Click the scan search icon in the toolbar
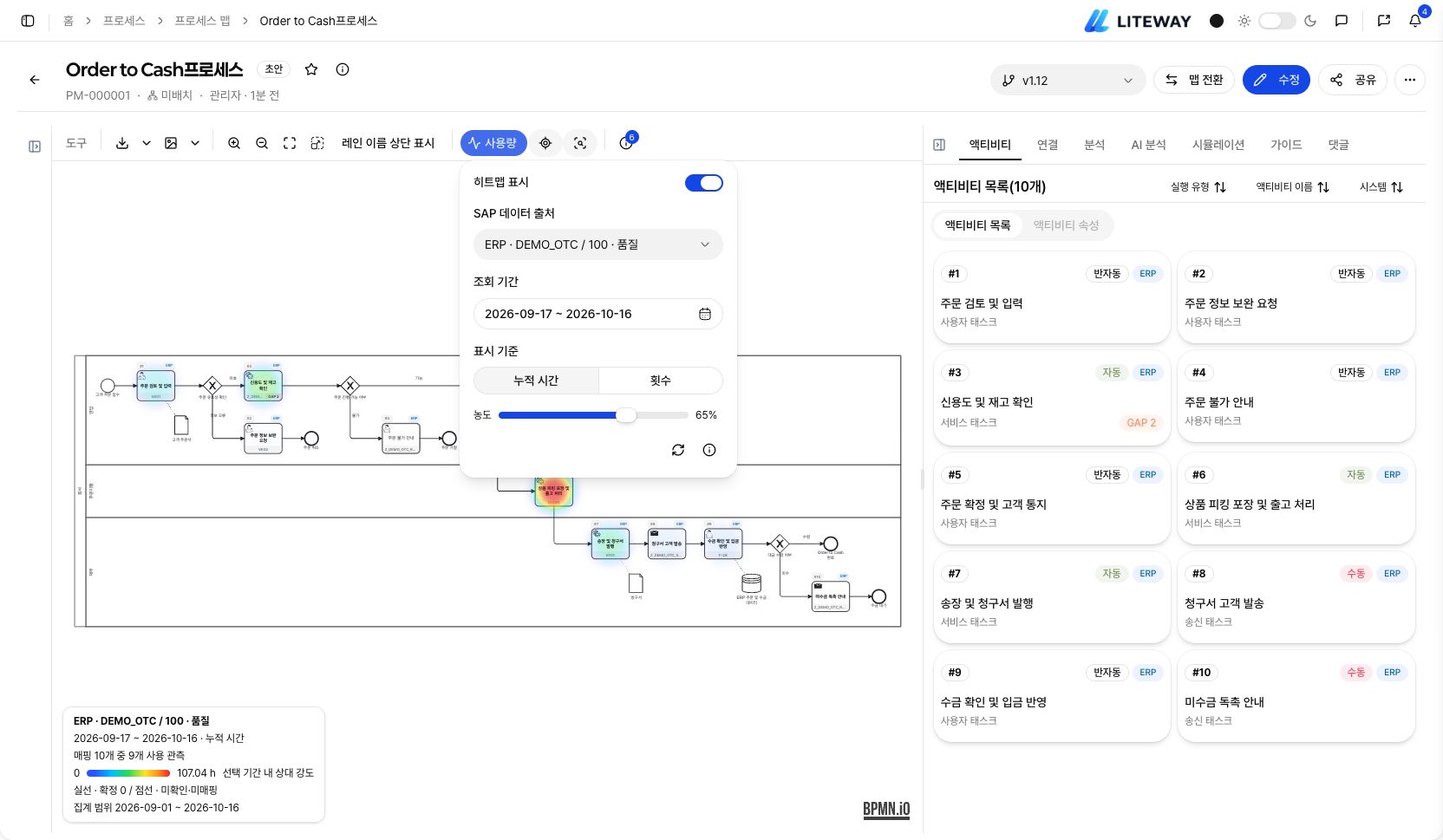Viewport: 1443px width, 840px height. pos(580,143)
